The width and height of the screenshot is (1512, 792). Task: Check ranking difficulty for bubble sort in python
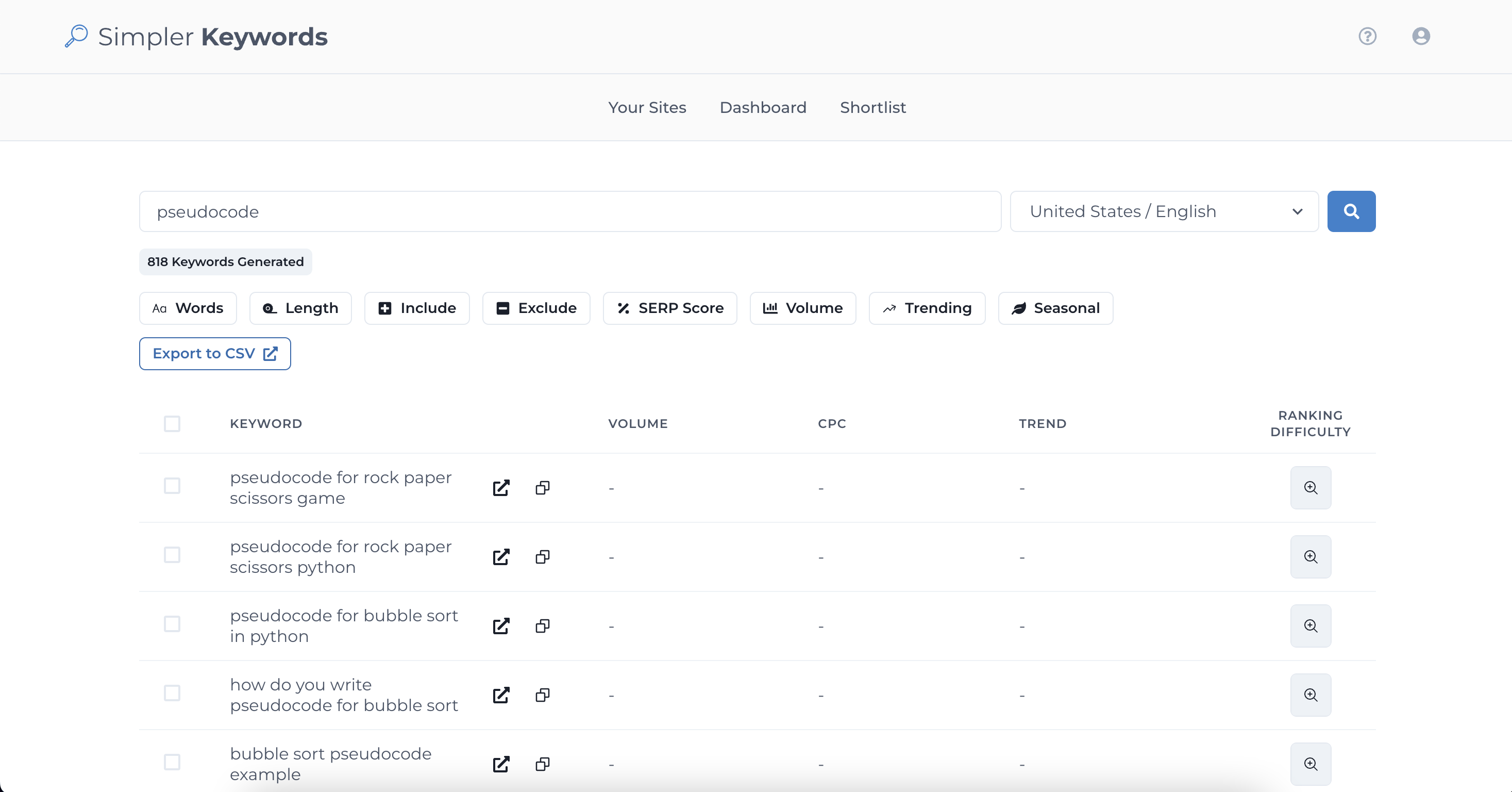[1310, 626]
